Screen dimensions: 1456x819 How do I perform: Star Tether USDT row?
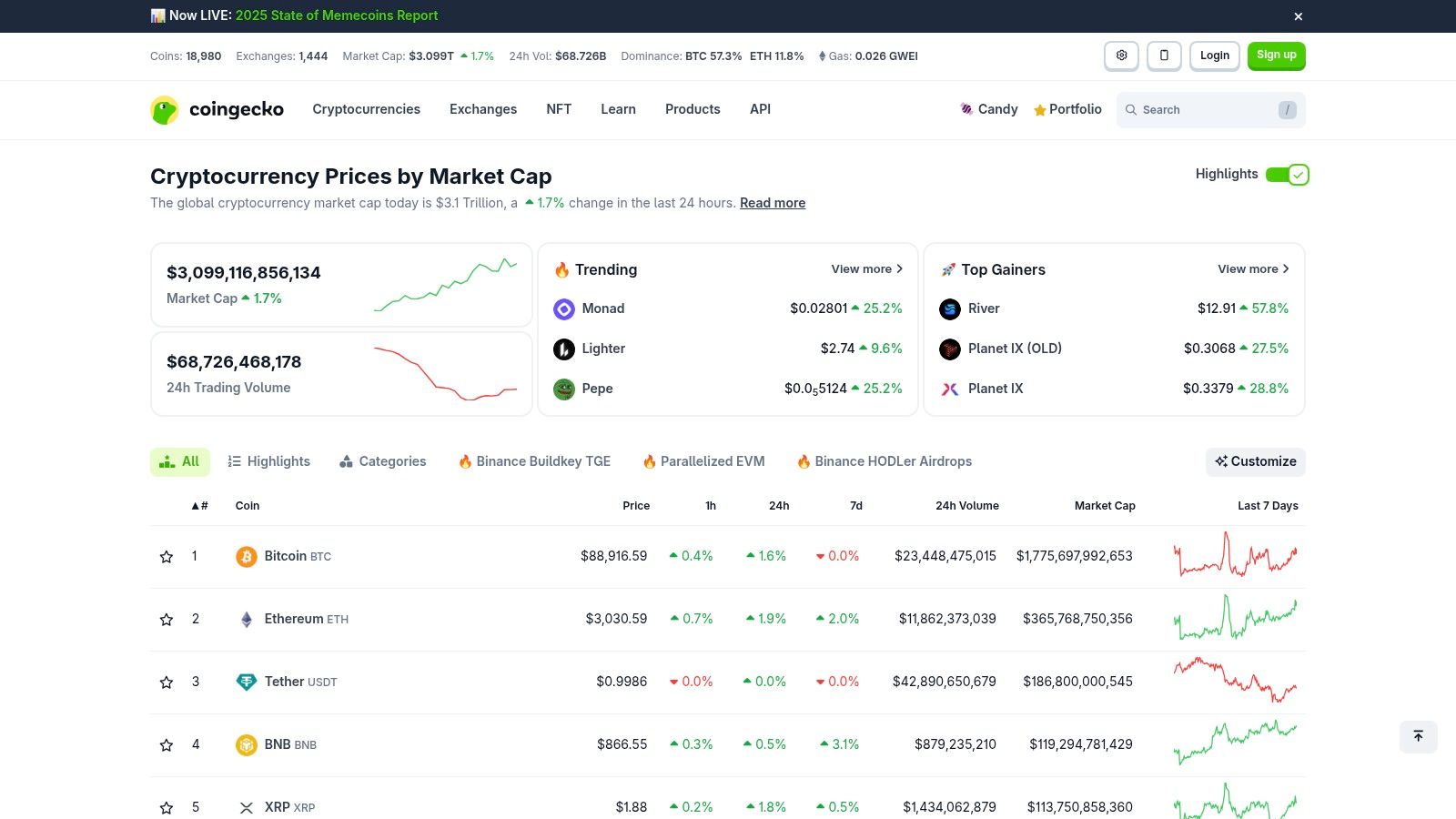(167, 682)
